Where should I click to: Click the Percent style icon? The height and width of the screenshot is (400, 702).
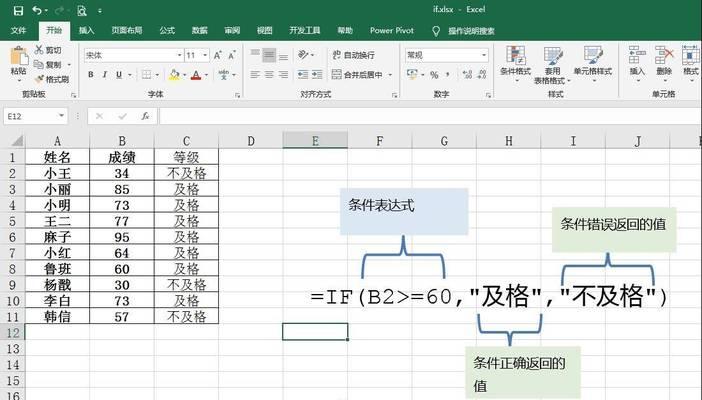coord(434,75)
